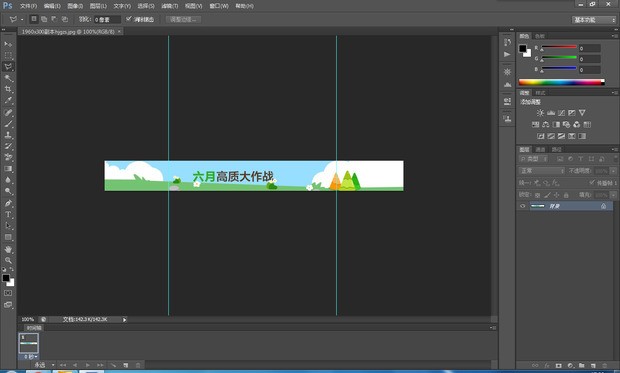Add Color Balance scales adjustment
Viewport: 620px width, 373px height.
point(546,125)
